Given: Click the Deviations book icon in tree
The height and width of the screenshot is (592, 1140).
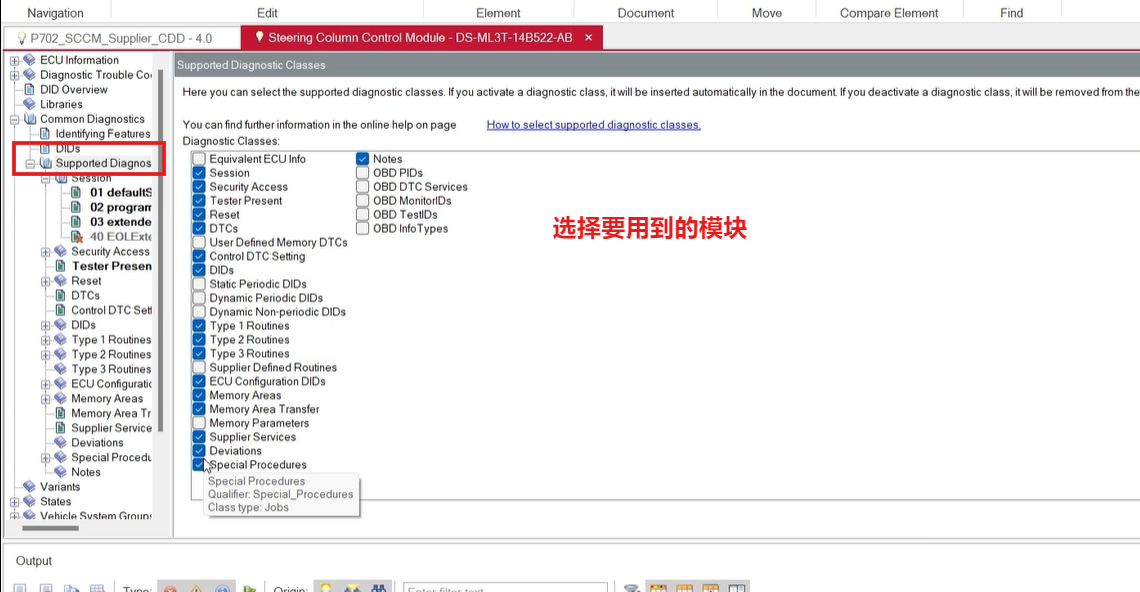Looking at the screenshot, I should [x=60, y=442].
